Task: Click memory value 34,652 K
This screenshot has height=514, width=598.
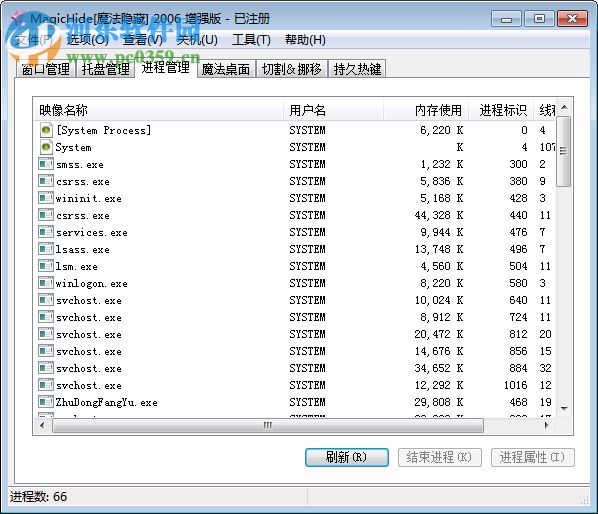Action: tap(439, 368)
